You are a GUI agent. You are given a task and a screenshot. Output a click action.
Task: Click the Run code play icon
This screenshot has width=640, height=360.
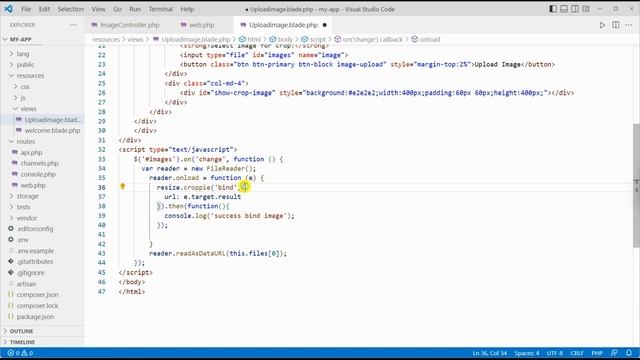point(602,25)
